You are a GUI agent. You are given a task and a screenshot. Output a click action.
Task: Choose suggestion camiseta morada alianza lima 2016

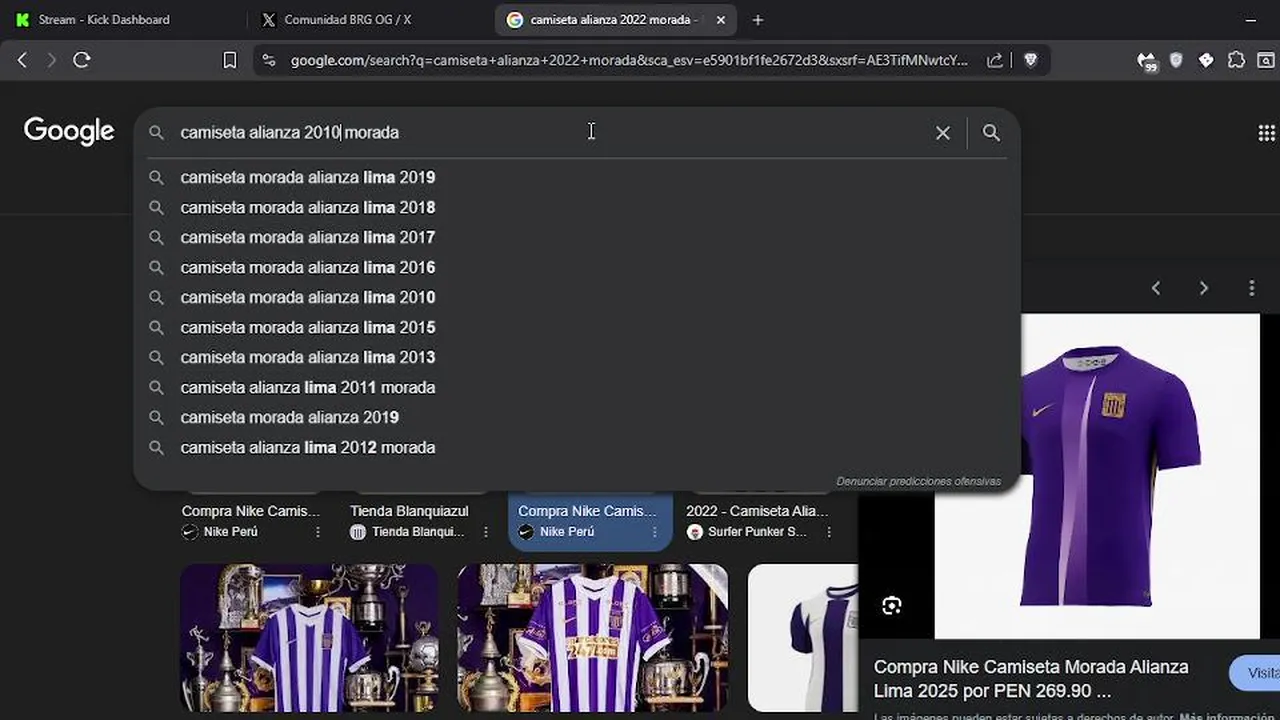[x=577, y=267]
